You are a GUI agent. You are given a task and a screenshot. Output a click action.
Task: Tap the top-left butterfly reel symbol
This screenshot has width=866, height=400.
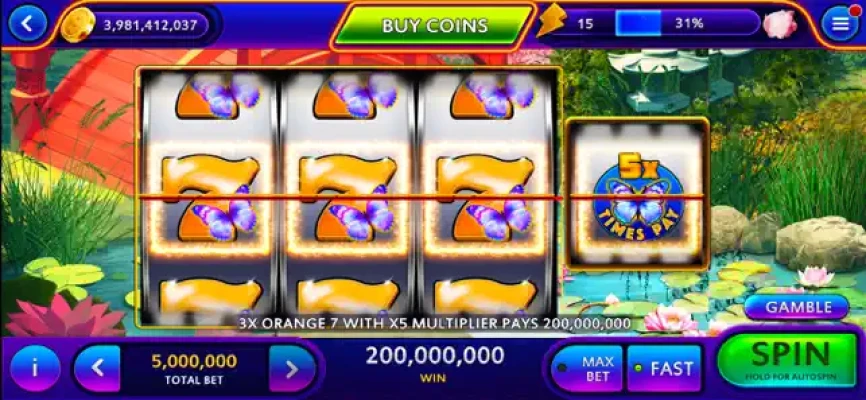tap(218, 96)
